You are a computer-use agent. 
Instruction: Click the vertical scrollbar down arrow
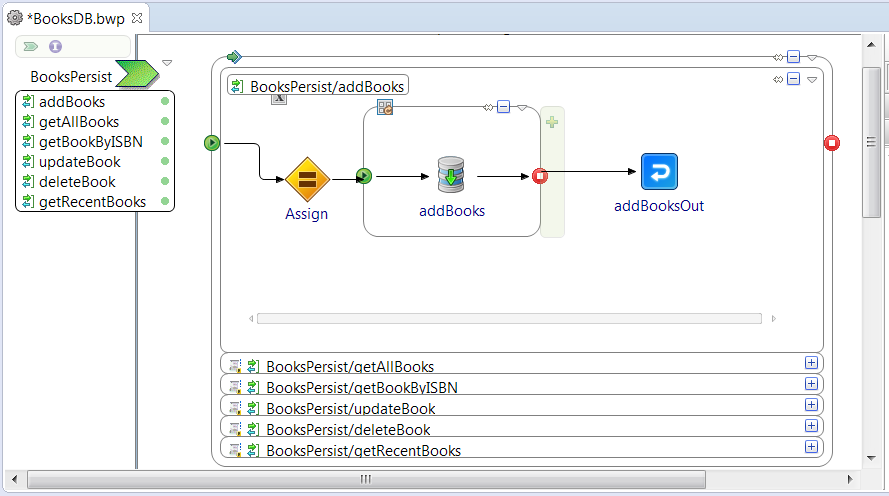point(871,458)
